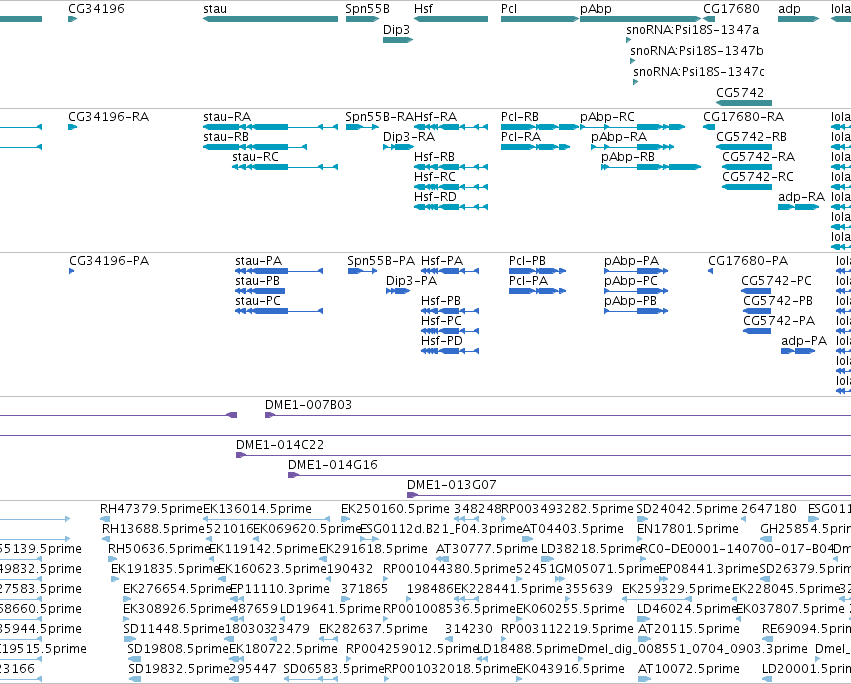Click EK136014.5prime EST label
The width and height of the screenshot is (851, 684).
click(x=257, y=509)
